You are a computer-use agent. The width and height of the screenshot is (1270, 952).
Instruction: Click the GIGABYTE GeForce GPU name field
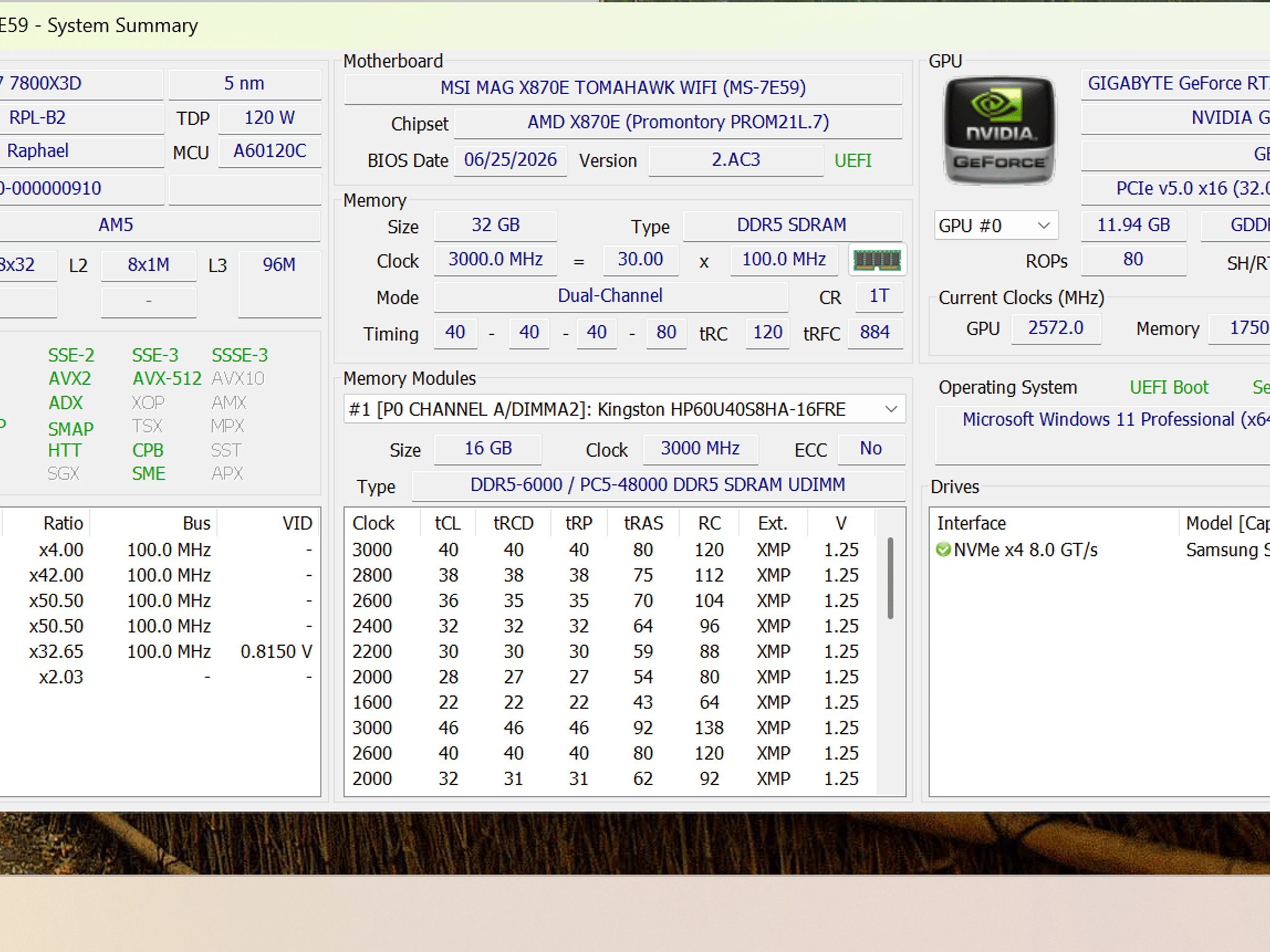click(1176, 84)
